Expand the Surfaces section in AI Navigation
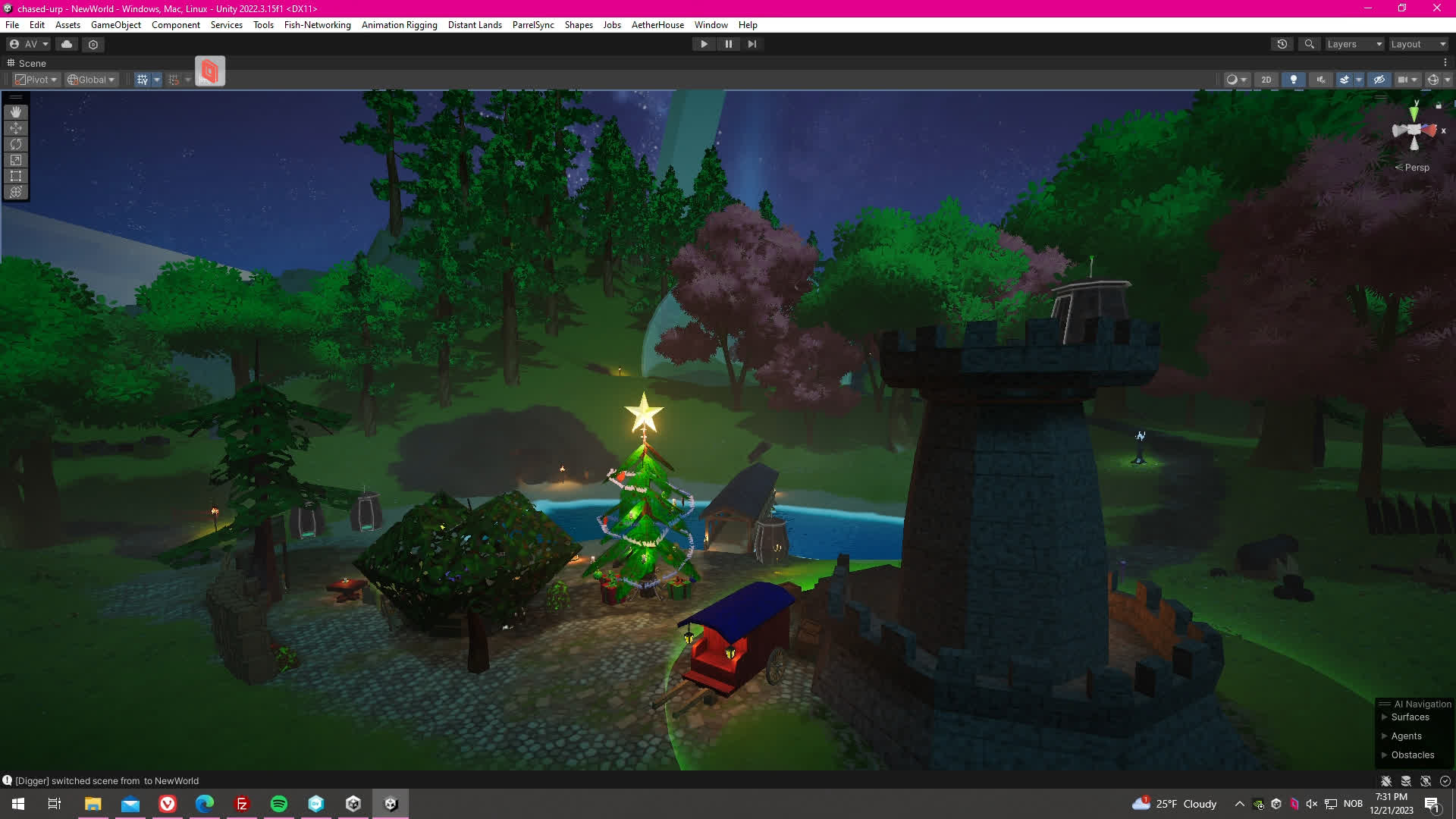This screenshot has height=819, width=1456. [1384, 717]
